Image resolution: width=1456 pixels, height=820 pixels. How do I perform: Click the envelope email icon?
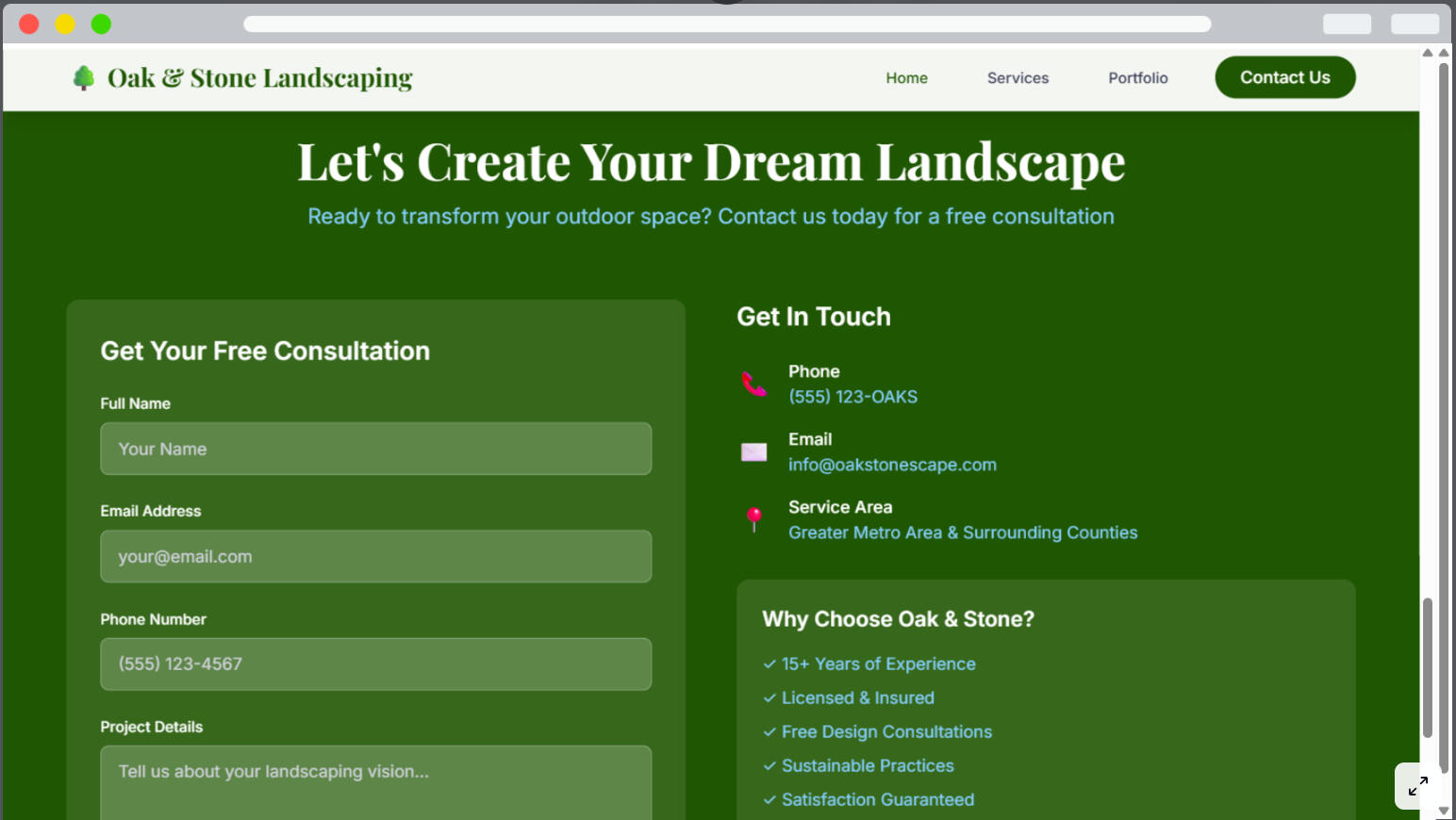point(753,452)
